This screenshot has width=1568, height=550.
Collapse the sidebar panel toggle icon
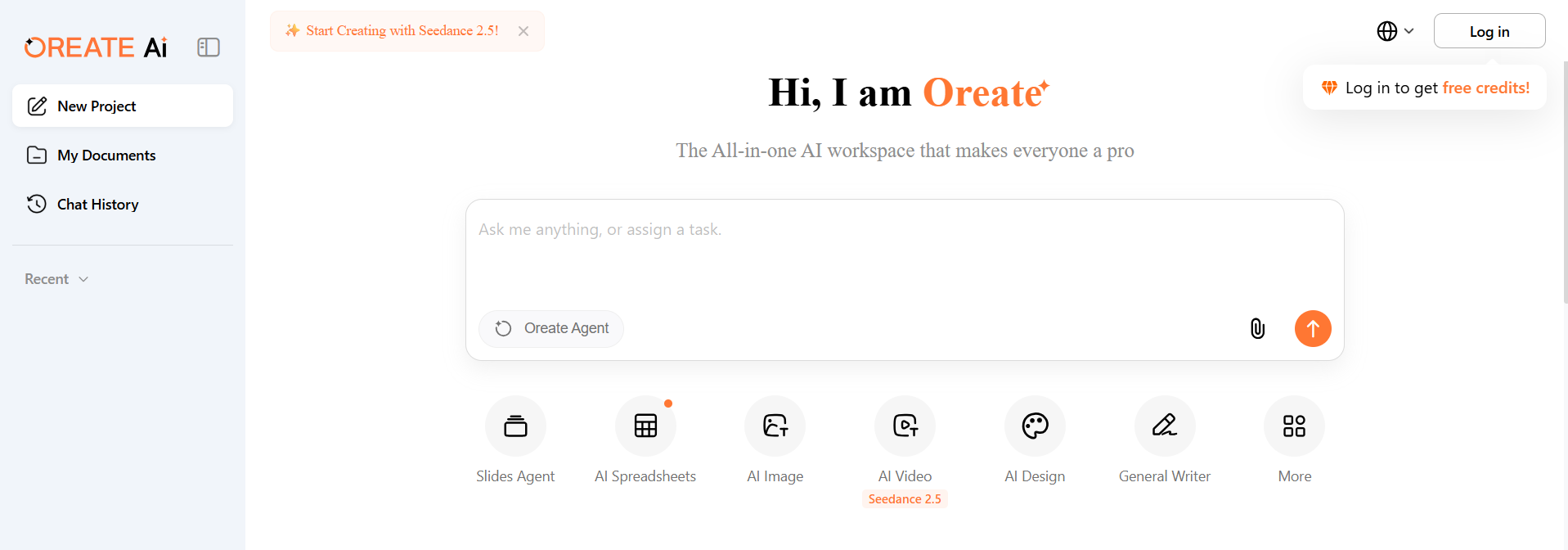tap(209, 47)
